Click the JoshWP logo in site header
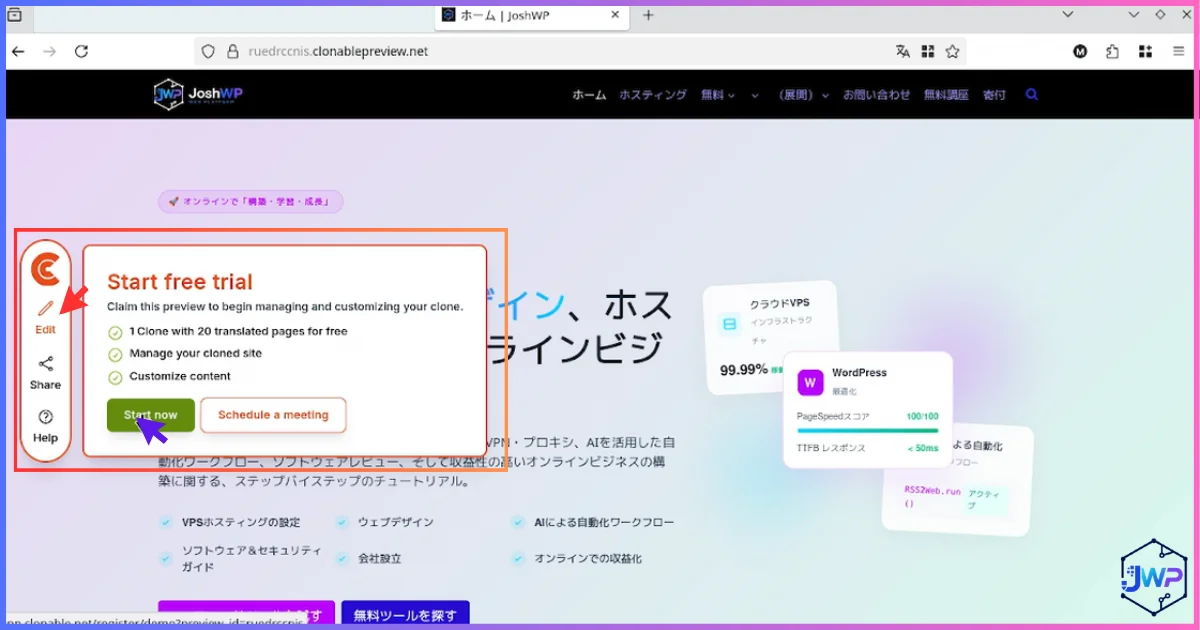The width and height of the screenshot is (1200, 630). (198, 94)
